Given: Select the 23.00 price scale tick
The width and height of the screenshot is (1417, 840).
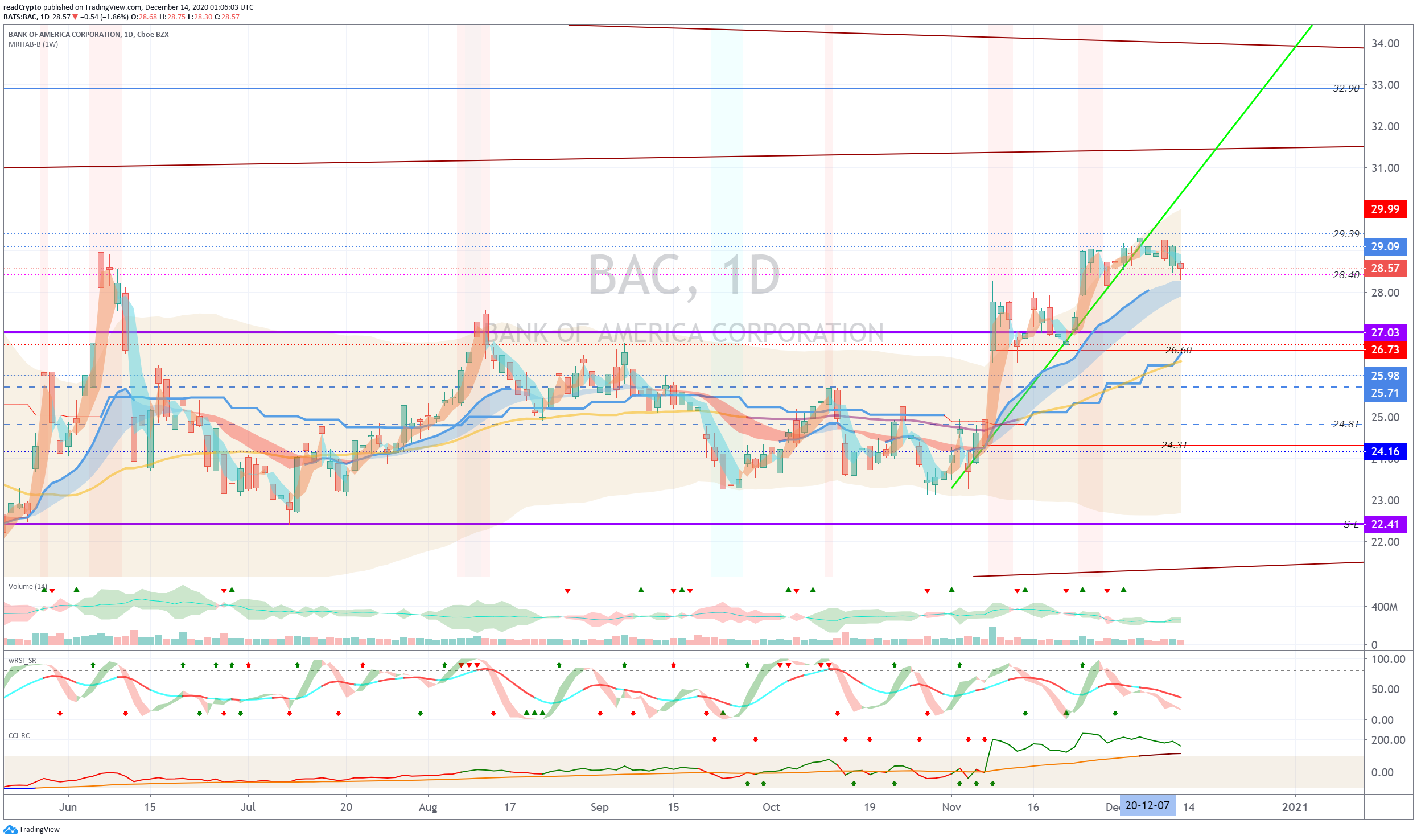Looking at the screenshot, I should tap(1385, 500).
